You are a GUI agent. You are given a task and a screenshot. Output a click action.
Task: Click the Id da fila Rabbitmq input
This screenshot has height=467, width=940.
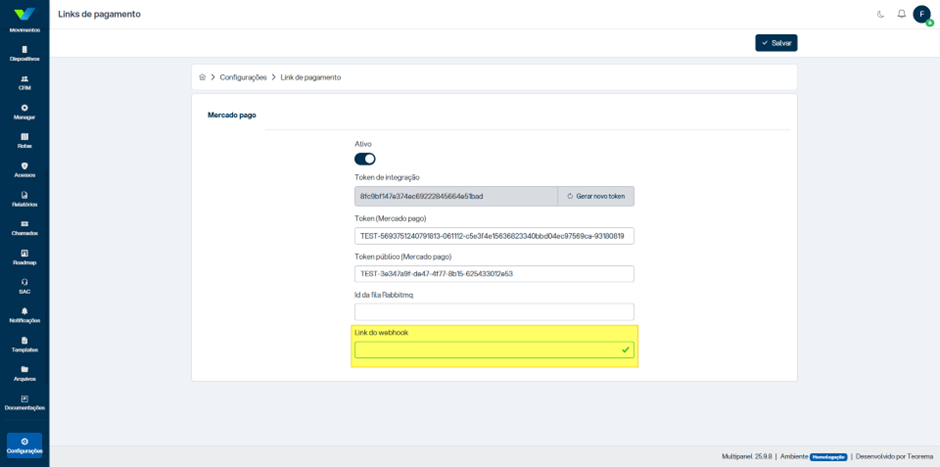(x=494, y=312)
